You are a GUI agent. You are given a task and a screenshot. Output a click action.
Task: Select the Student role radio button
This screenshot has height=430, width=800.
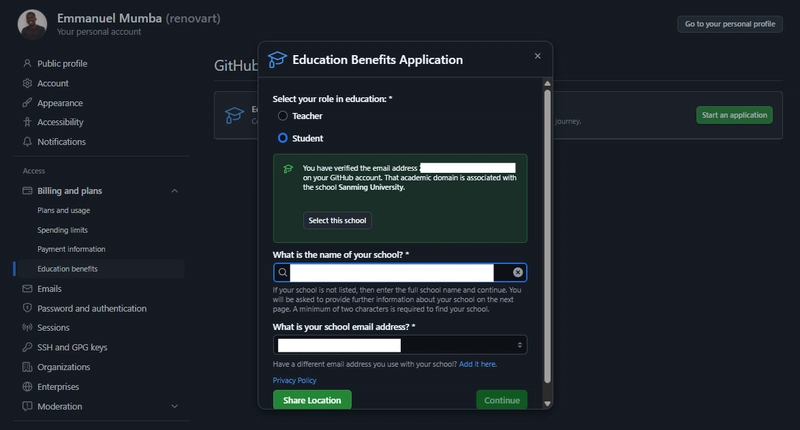point(282,138)
